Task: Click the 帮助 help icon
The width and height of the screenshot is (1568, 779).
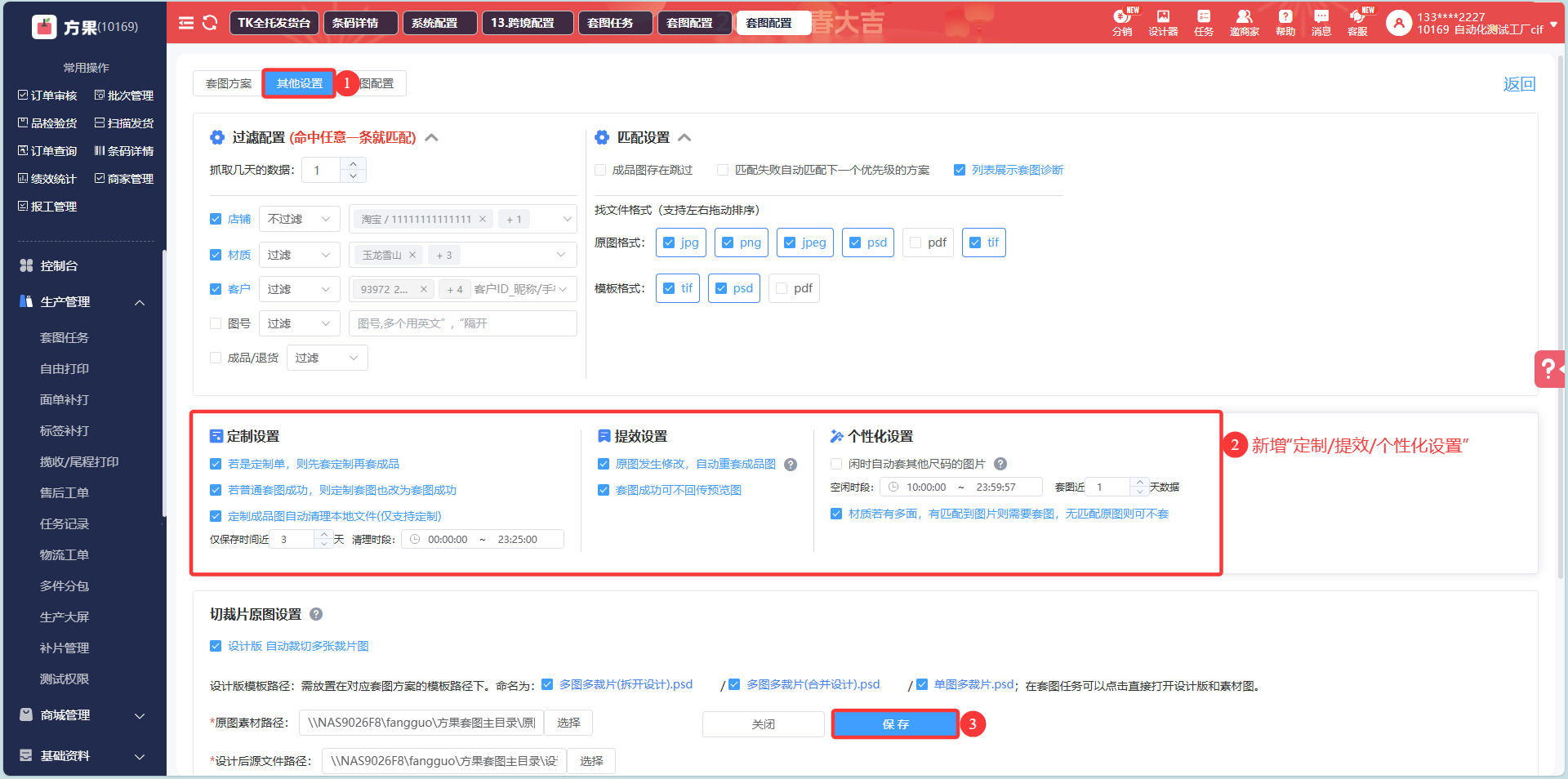Action: coord(1285,22)
